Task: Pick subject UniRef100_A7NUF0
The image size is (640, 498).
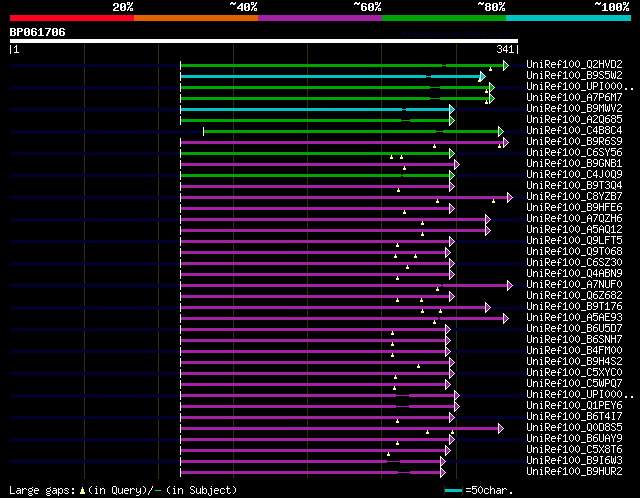Action: tap(574, 285)
